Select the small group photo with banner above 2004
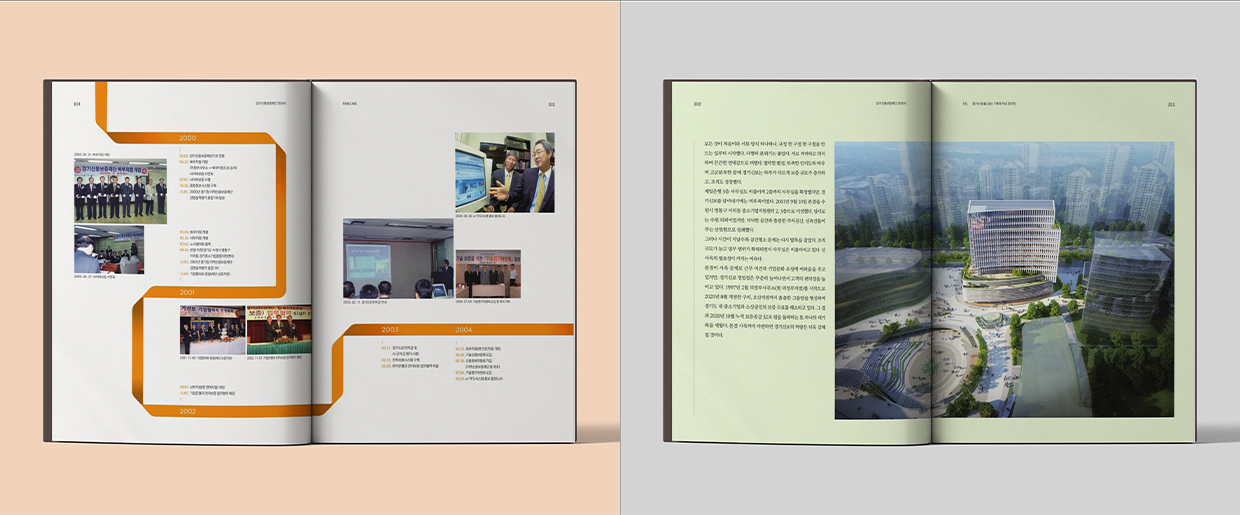 (488, 273)
